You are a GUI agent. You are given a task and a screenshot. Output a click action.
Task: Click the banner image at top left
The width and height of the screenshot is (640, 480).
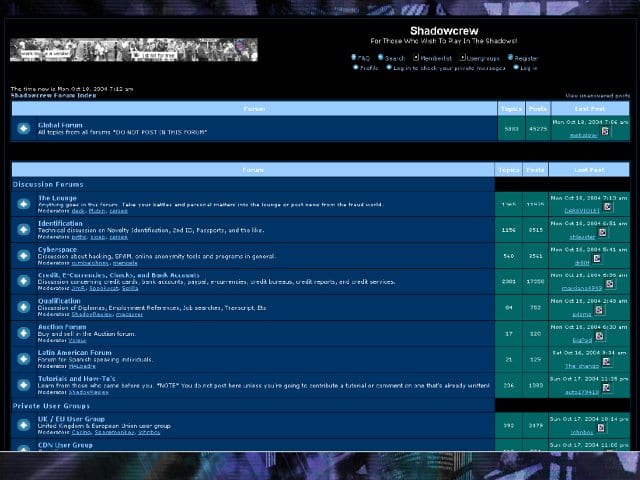(x=134, y=50)
